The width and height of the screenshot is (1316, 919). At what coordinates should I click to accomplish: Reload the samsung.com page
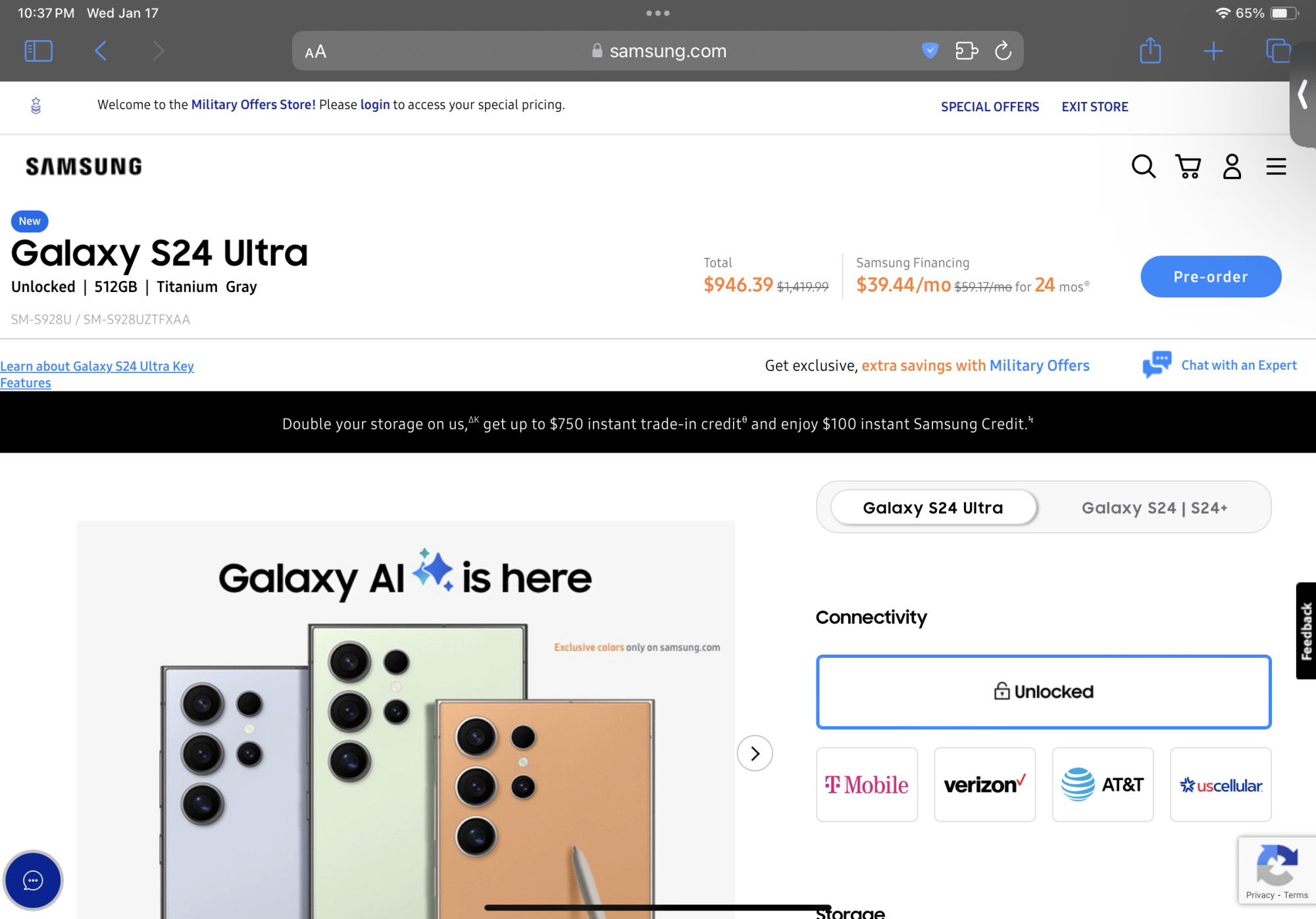click(x=1003, y=51)
